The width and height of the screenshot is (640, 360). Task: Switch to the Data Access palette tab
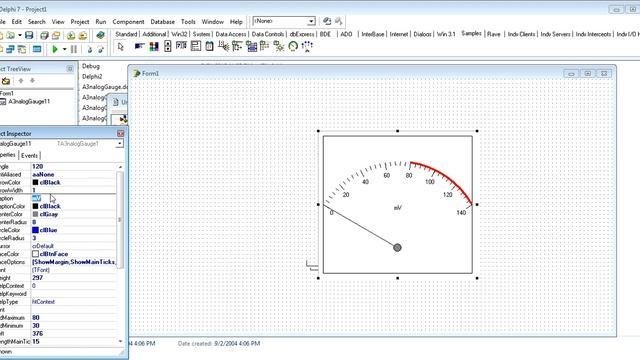(x=231, y=34)
